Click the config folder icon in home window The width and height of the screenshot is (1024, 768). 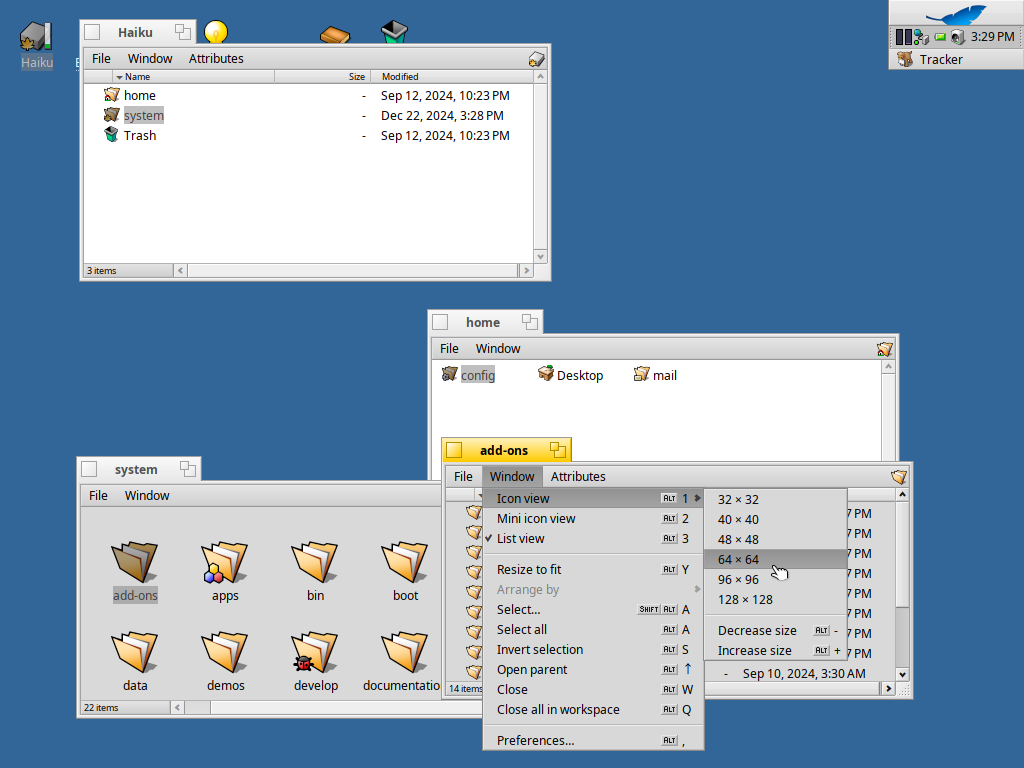449,374
